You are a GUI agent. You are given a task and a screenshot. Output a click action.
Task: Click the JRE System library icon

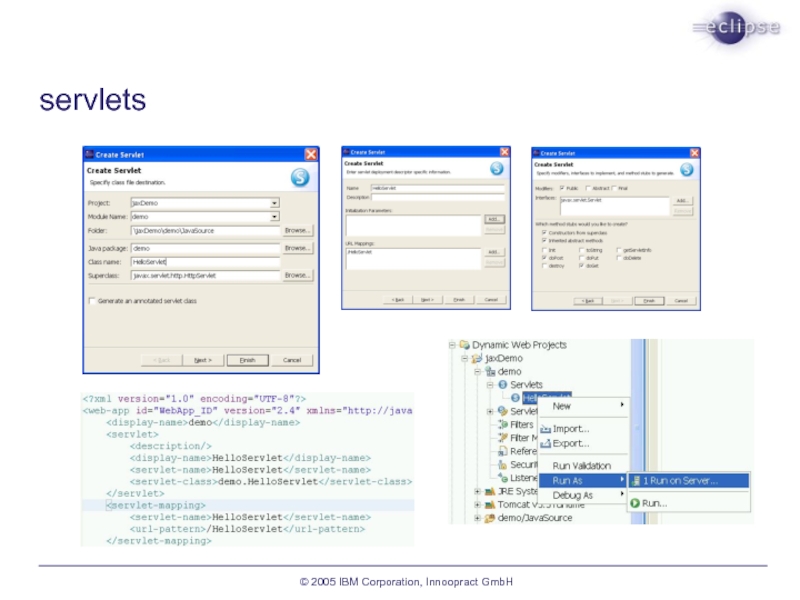point(490,491)
